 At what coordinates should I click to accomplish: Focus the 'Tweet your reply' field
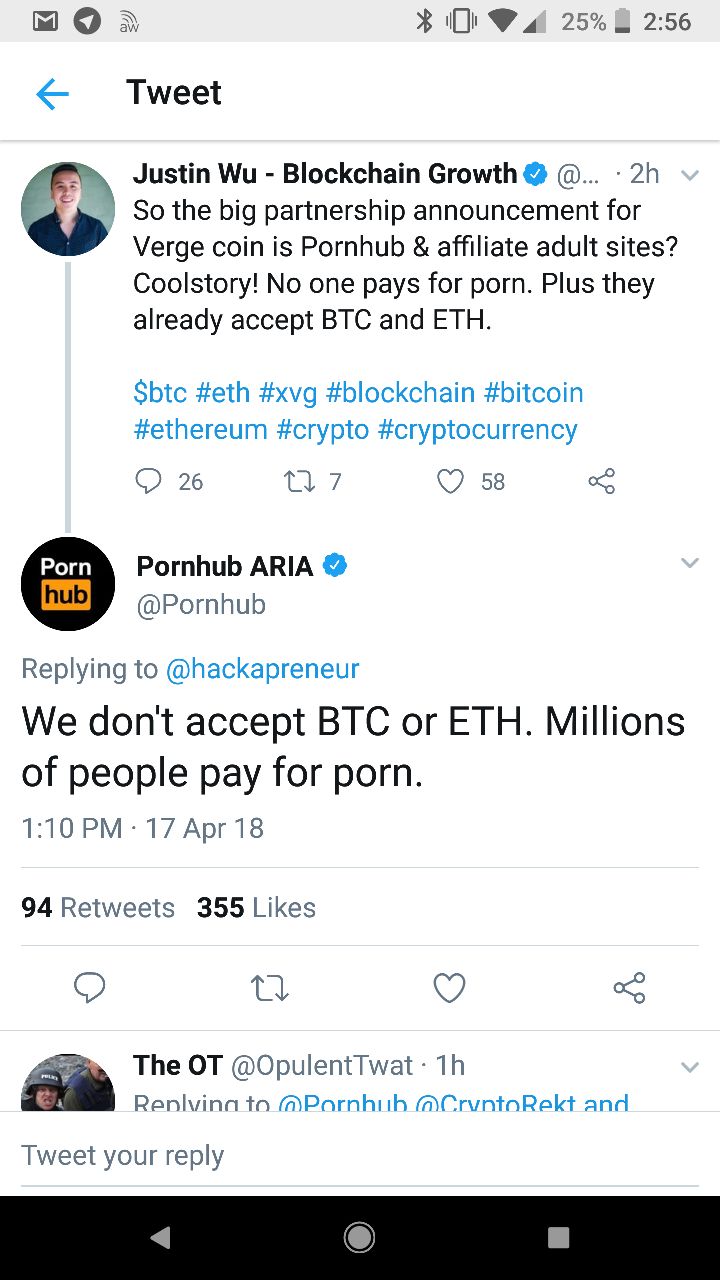pos(360,1155)
